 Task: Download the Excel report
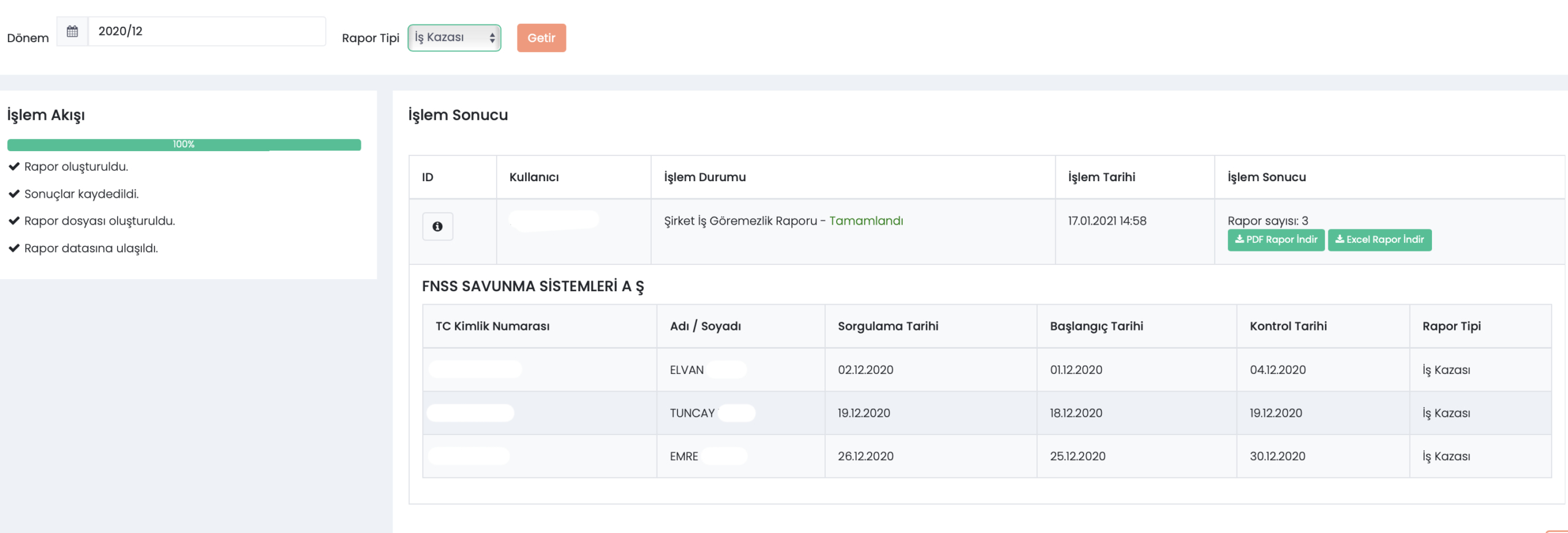click(x=1379, y=240)
